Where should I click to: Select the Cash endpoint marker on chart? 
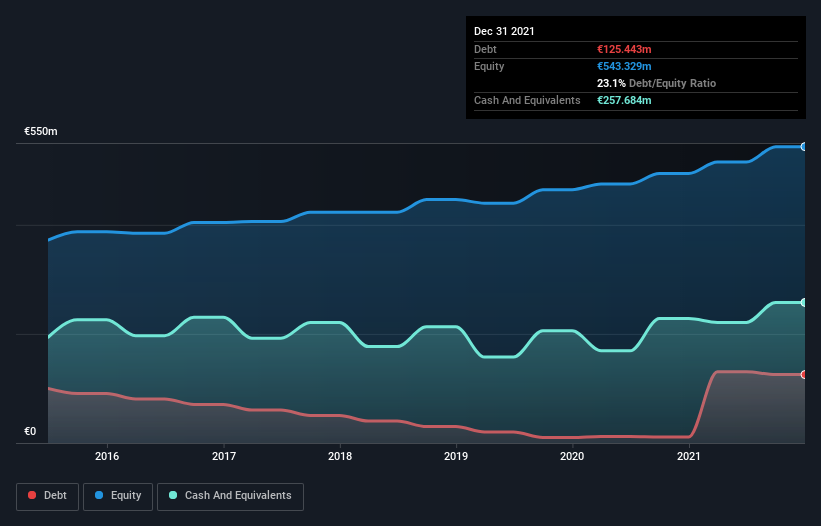(x=804, y=303)
